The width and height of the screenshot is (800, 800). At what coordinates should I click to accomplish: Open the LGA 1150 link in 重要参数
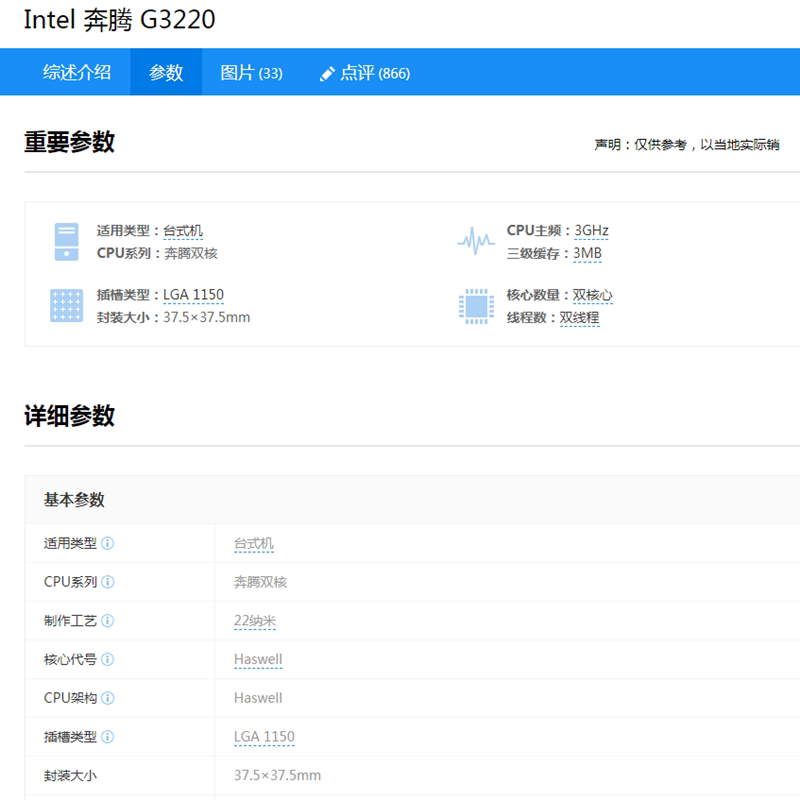coord(193,295)
